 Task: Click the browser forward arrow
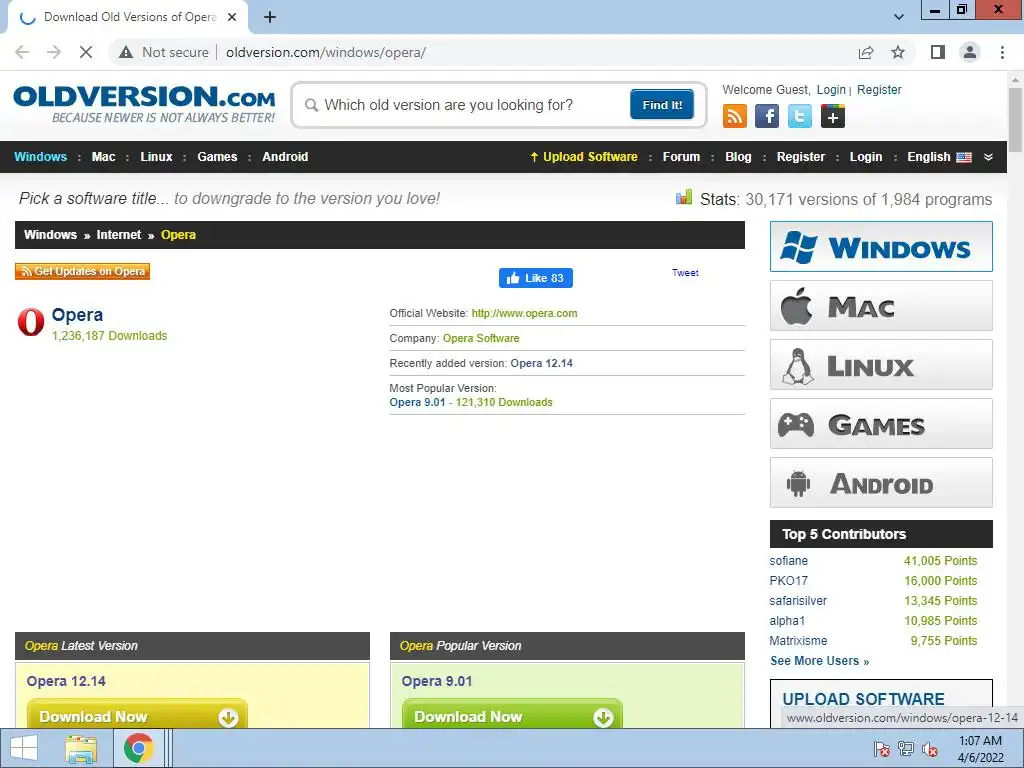coord(54,52)
